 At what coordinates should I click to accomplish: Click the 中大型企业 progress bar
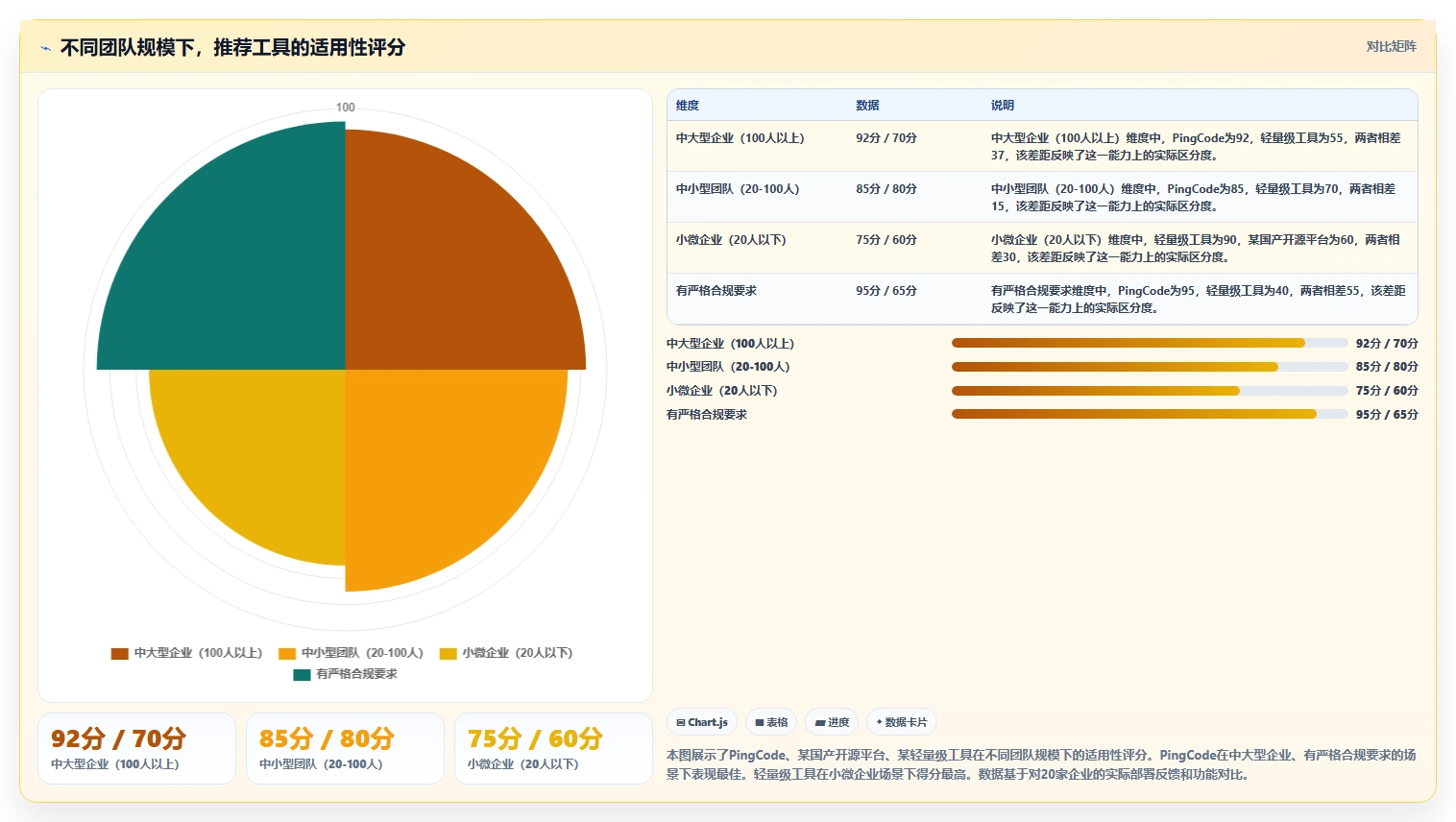coord(1150,343)
